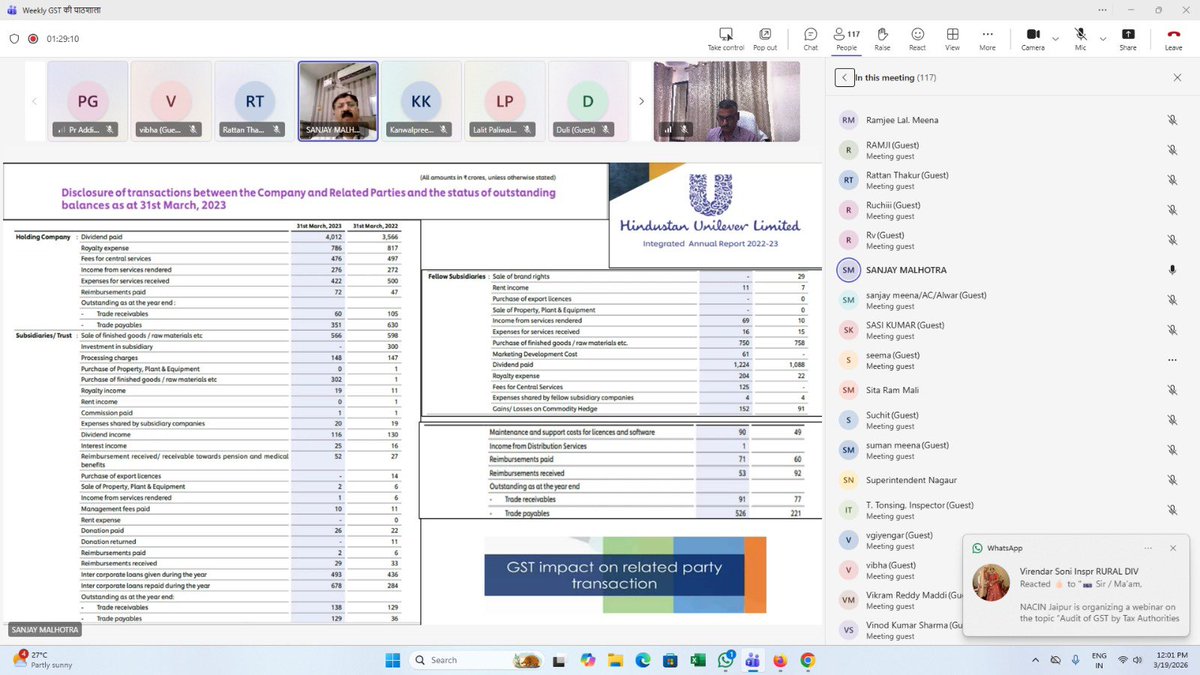1200x675 pixels.
Task: Leave the meeting
Action: tap(1173, 38)
